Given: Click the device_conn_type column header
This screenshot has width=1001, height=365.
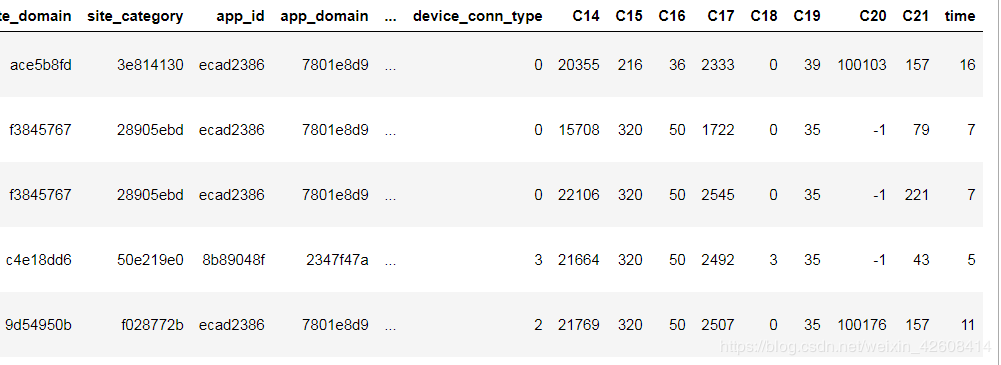Looking at the screenshot, I should 478,16.
